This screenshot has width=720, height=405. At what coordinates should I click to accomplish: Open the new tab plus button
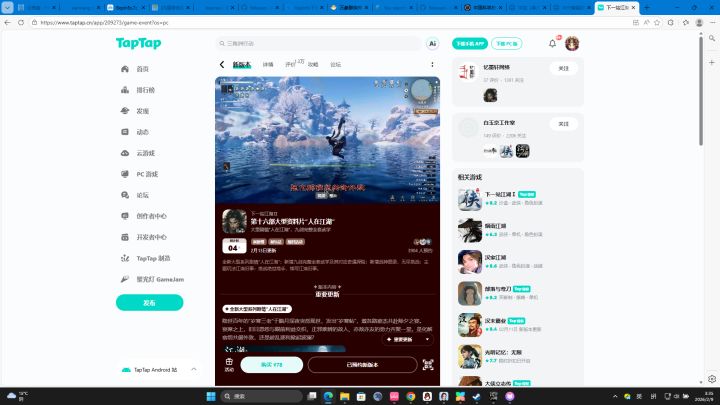coord(647,8)
